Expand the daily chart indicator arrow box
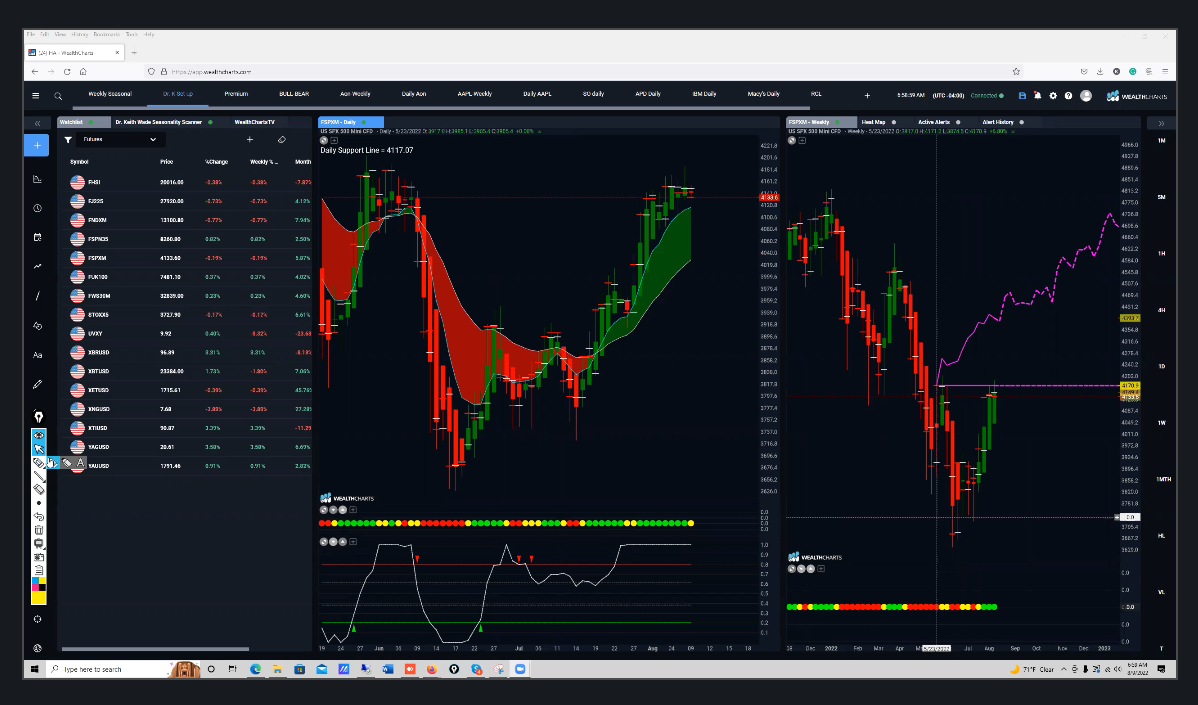1198x705 pixels. coord(334,141)
